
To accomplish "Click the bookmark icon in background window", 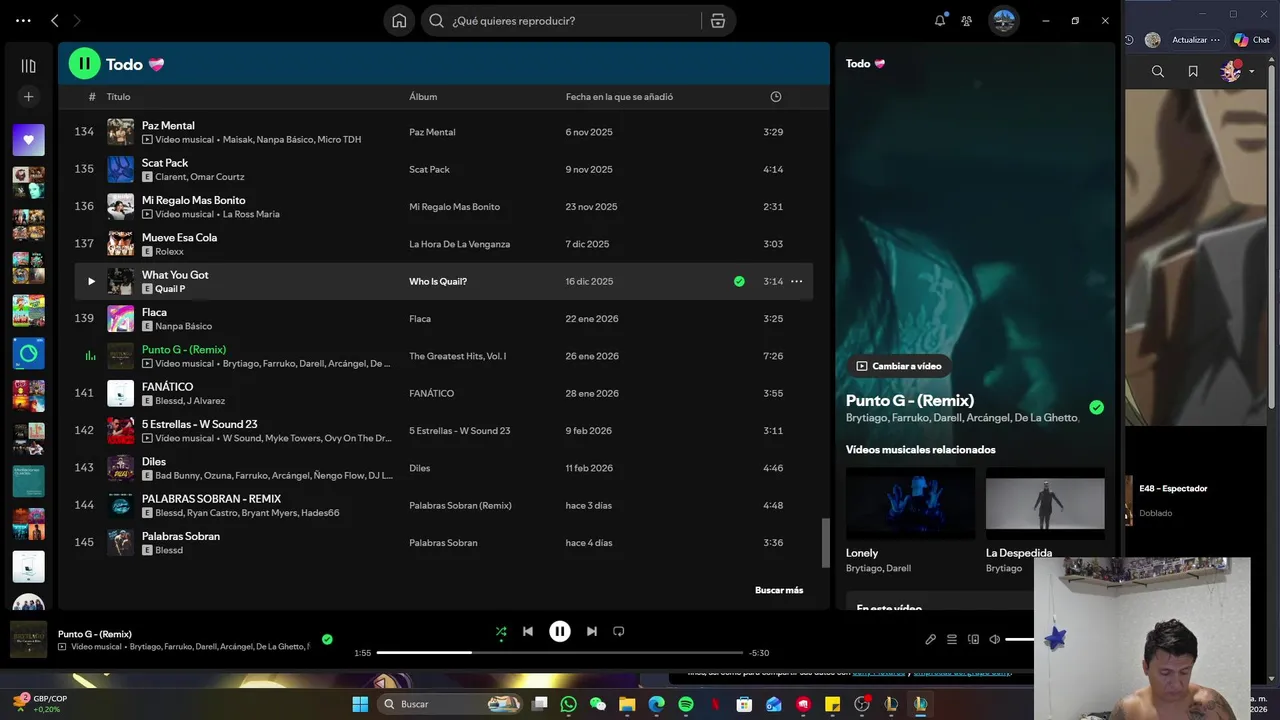I will click(1193, 71).
